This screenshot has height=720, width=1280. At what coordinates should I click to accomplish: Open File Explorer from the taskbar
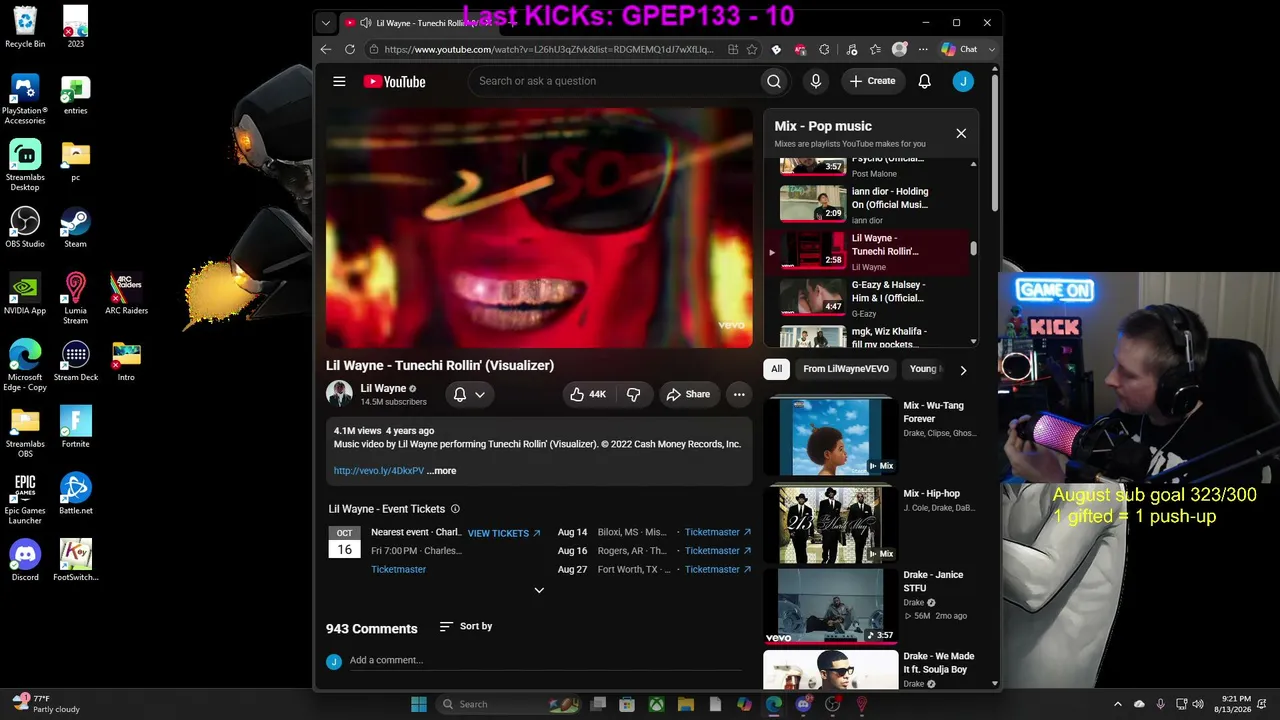[x=685, y=704]
